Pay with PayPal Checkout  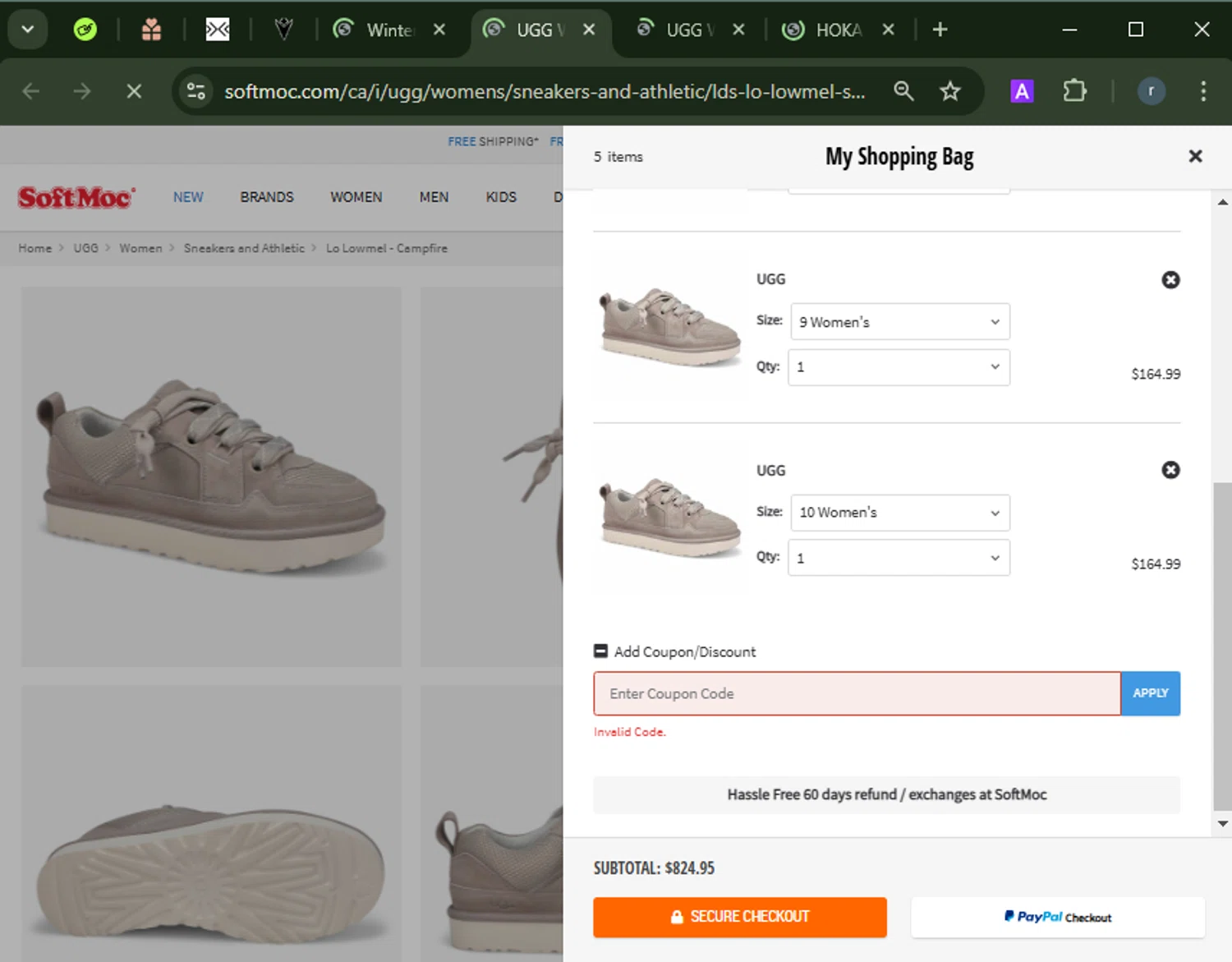pyautogui.click(x=1058, y=917)
